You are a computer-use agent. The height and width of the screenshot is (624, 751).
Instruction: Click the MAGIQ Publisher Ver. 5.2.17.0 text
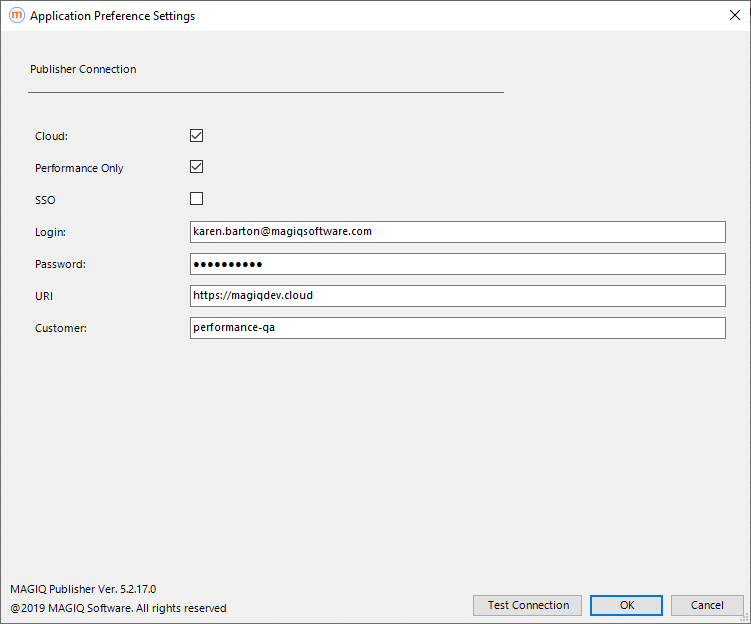tap(83, 589)
